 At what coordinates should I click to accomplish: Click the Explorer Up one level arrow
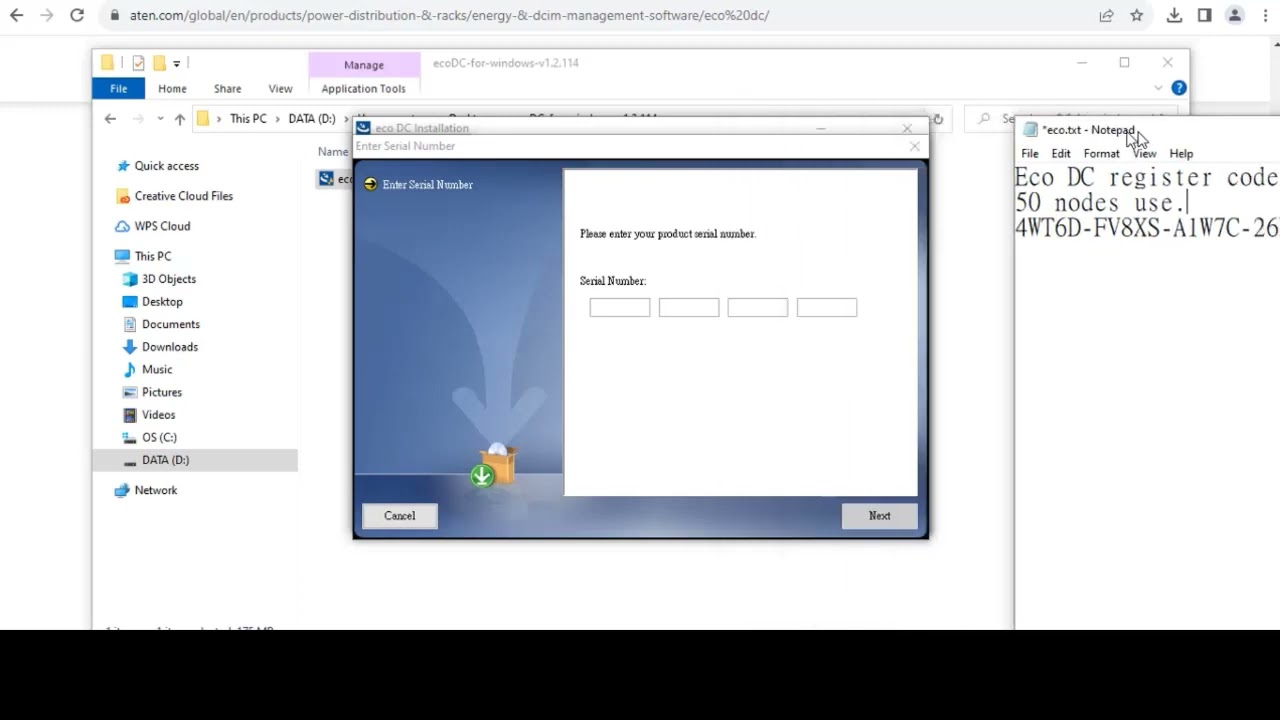click(x=179, y=119)
